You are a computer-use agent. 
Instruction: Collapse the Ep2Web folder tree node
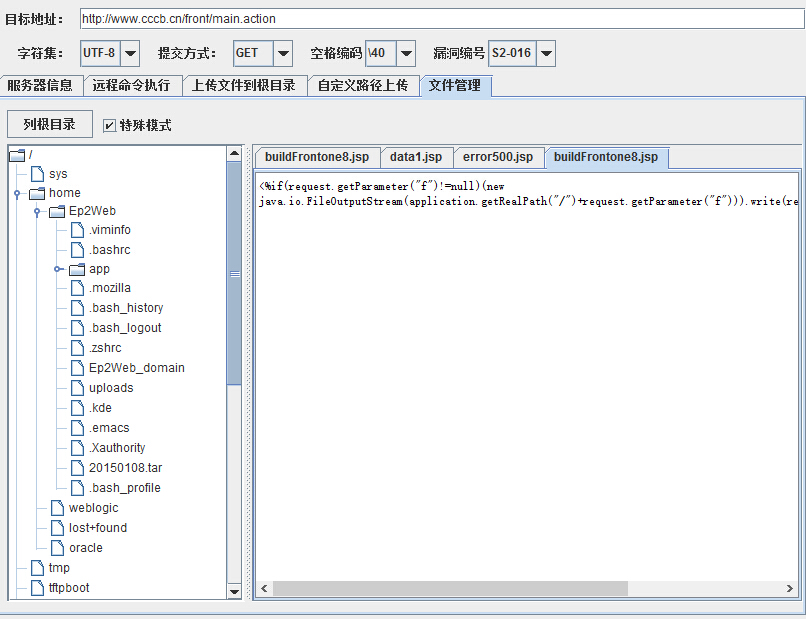pos(37,212)
